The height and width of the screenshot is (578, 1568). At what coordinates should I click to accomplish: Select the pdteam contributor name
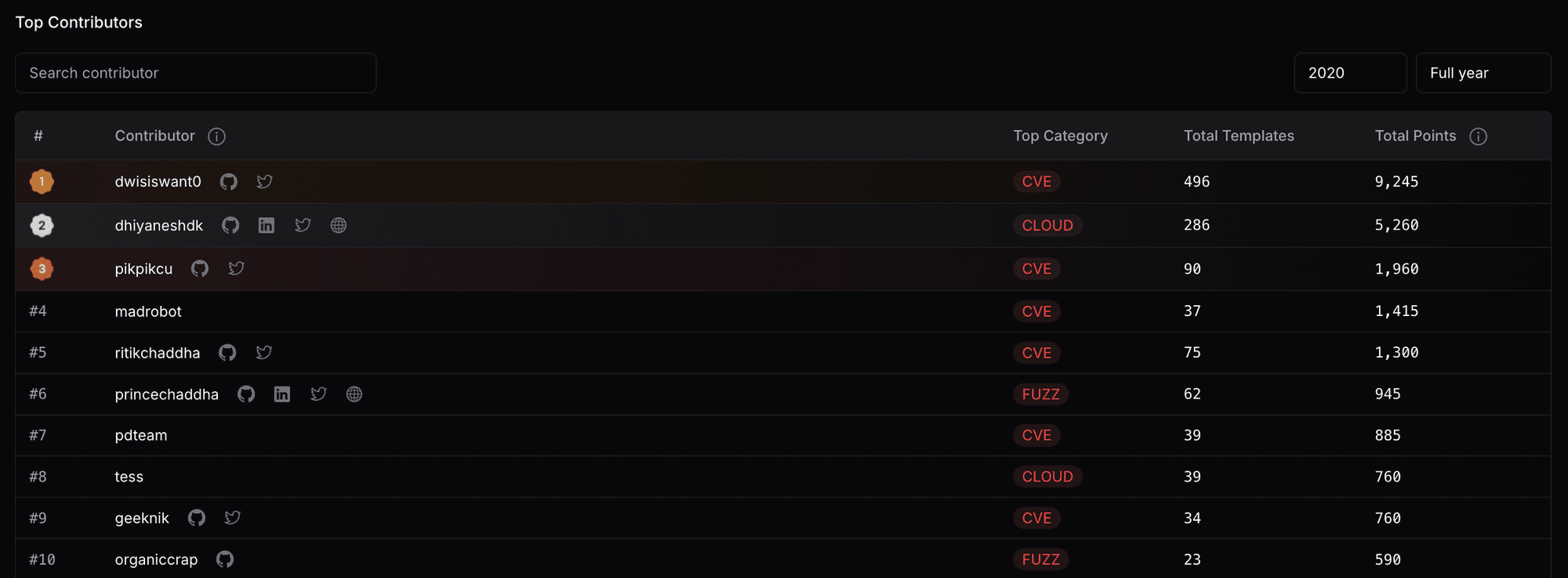pos(141,435)
